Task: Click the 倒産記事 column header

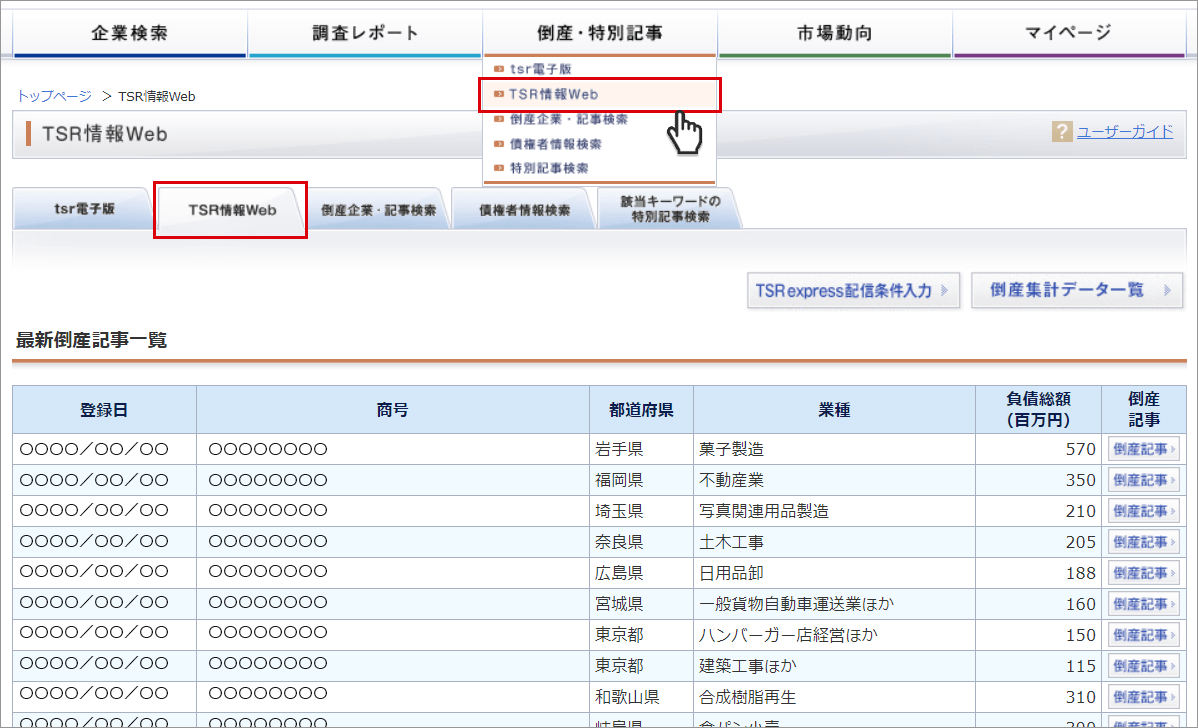Action: [x=1144, y=409]
